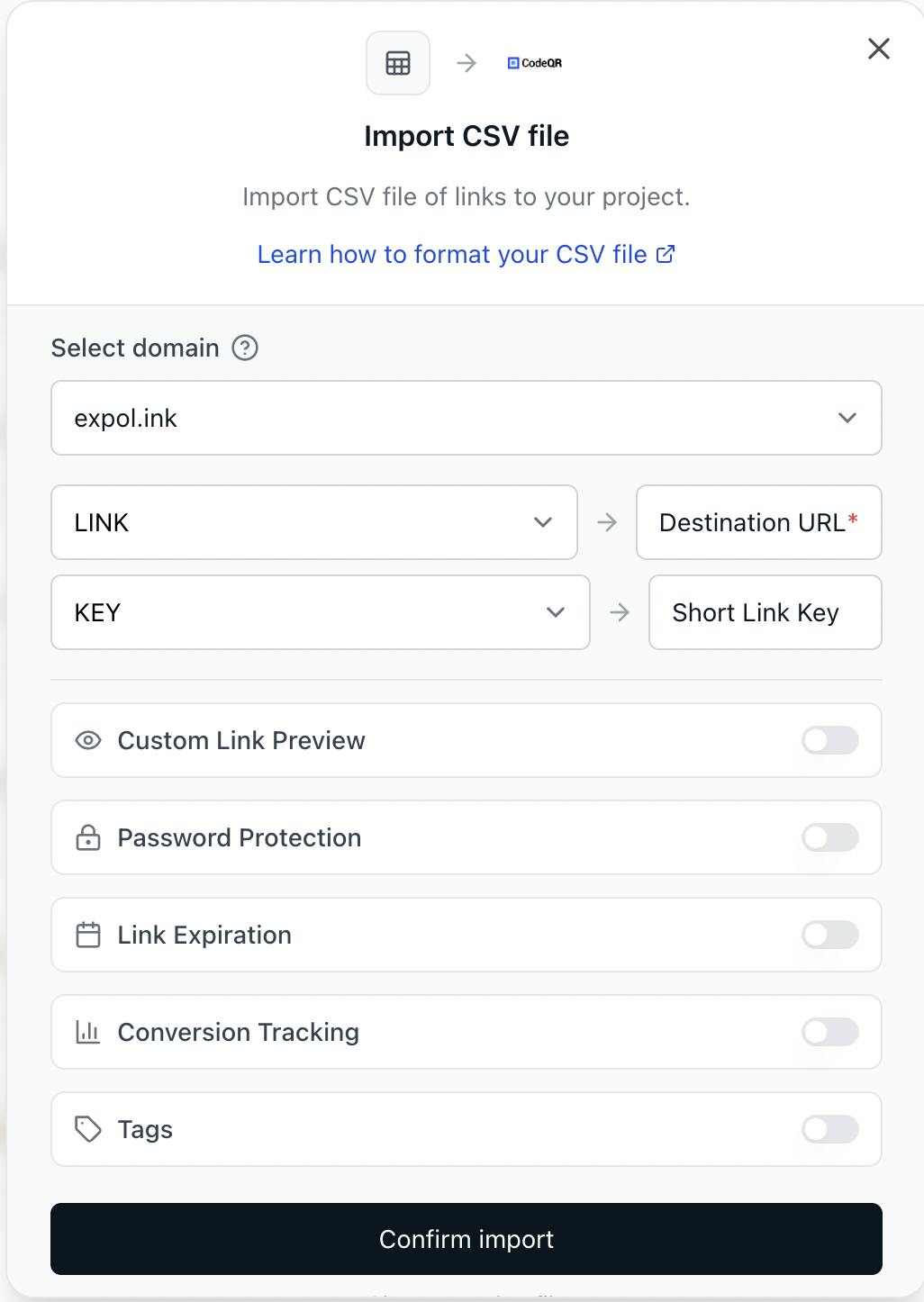Expand the LINK column dropdown
Image resolution: width=924 pixels, height=1302 pixels.
click(313, 522)
